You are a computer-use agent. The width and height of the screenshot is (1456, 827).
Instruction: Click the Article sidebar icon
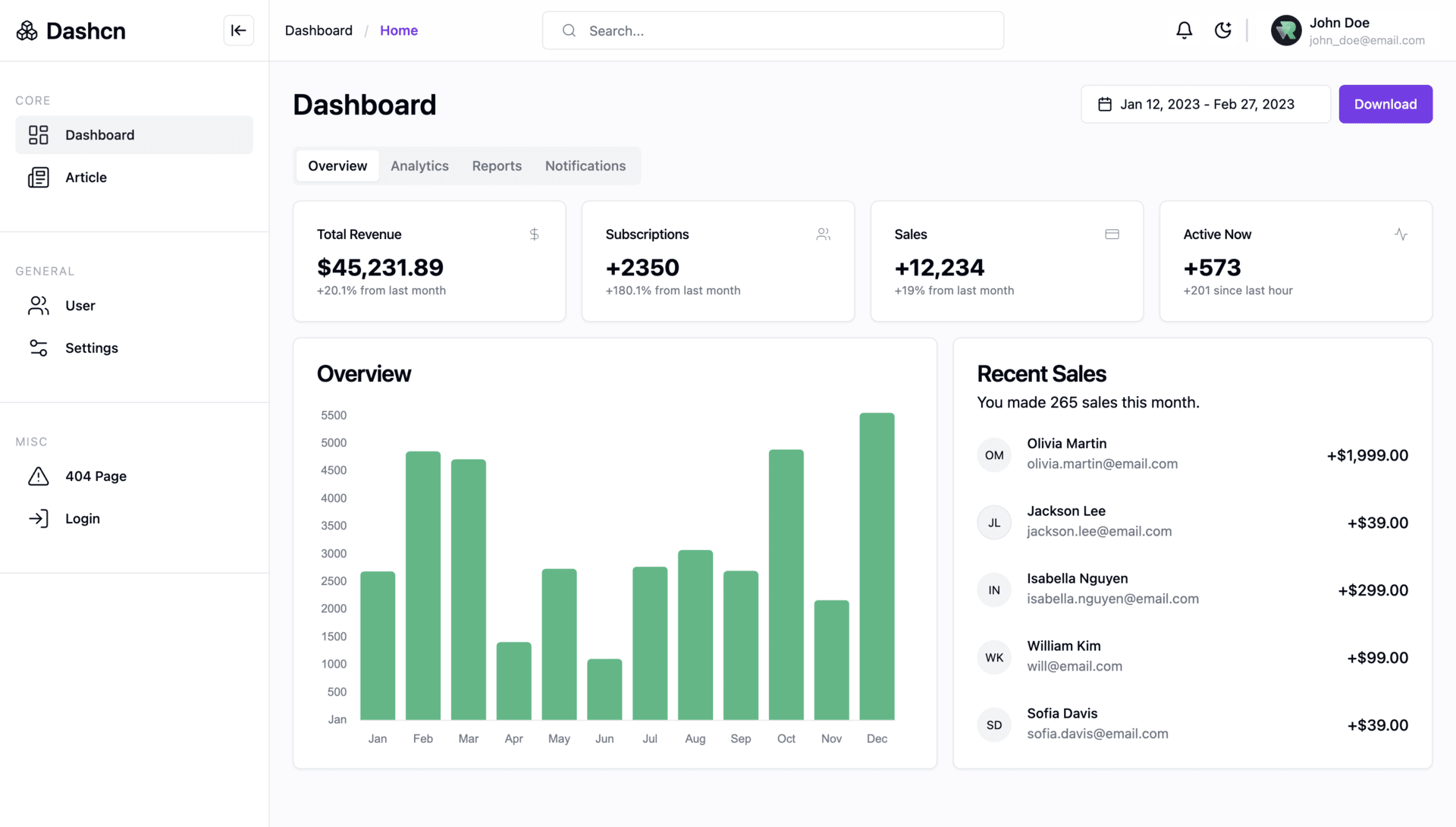click(x=39, y=178)
